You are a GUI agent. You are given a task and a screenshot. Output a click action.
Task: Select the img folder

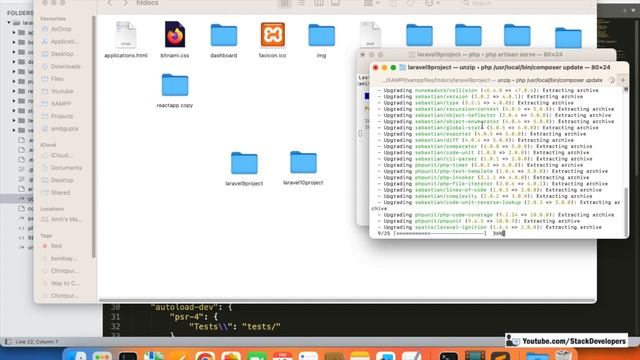pos(322,40)
